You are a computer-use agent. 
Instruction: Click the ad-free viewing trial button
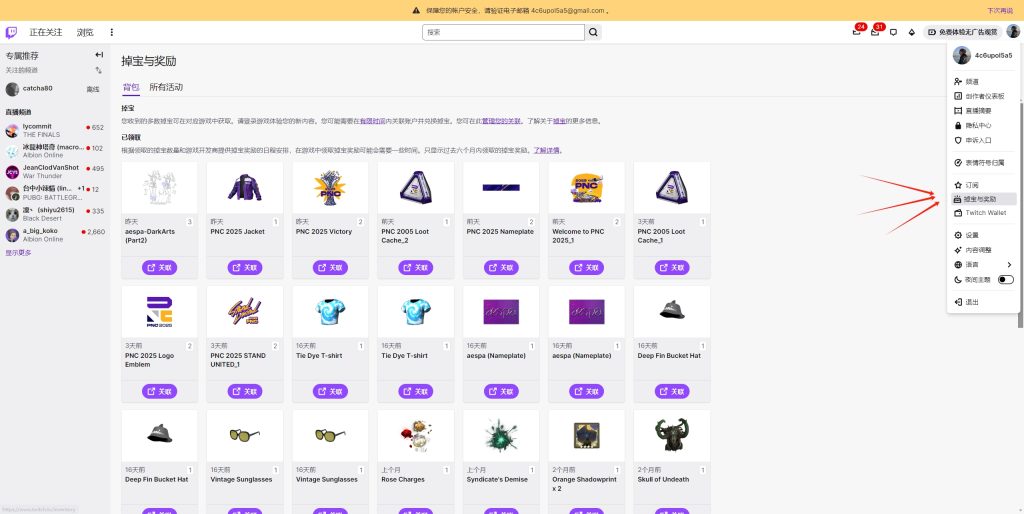tap(962, 32)
